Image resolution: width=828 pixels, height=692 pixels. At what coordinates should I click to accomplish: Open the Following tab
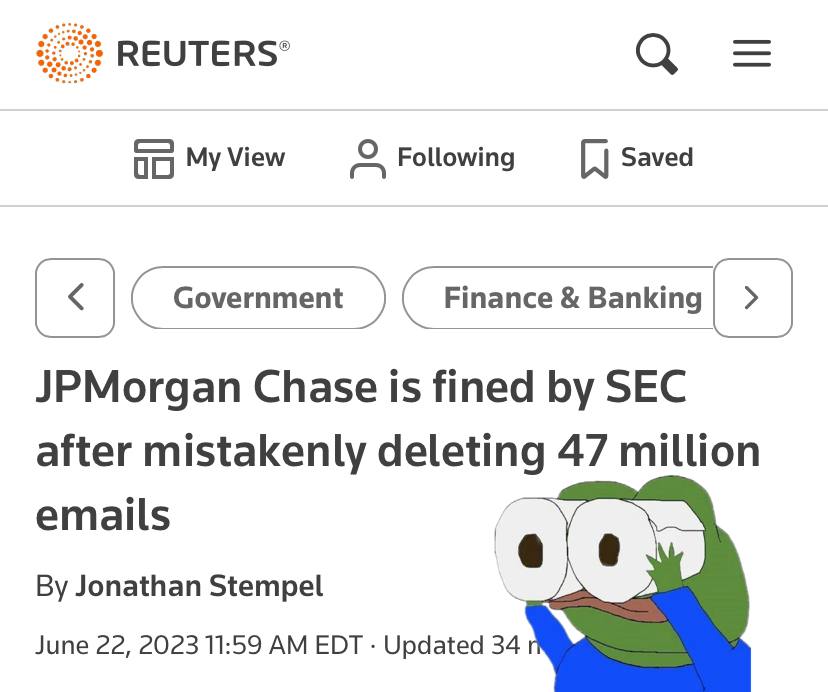tap(432, 158)
